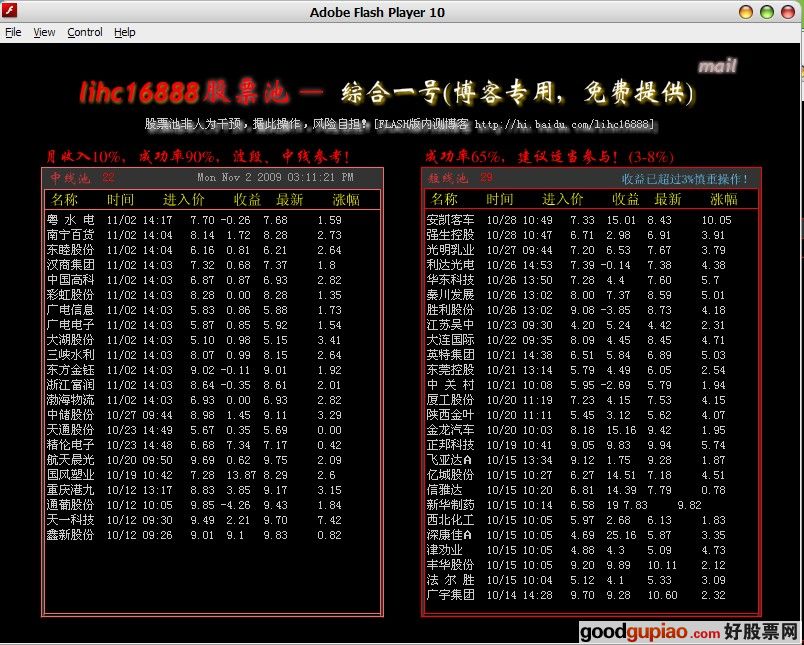
Task: Select the 华东科技 stock row
Action: point(576,280)
